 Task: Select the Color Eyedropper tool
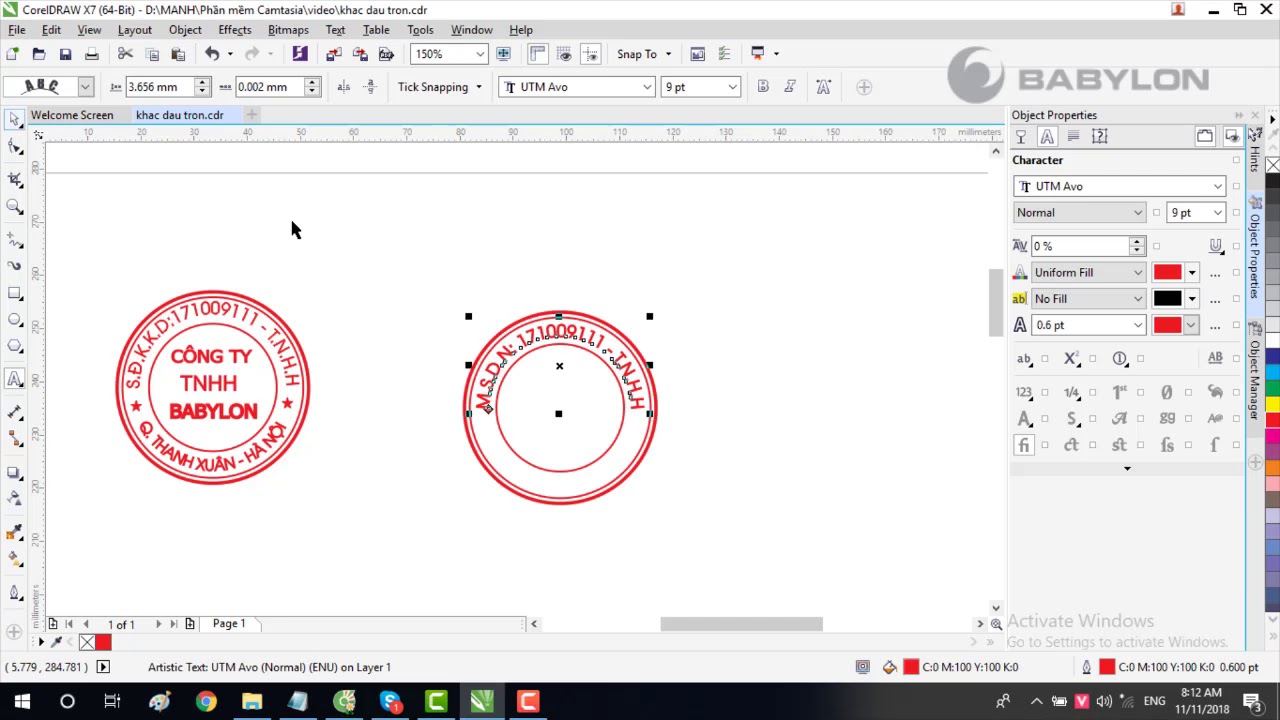pos(14,532)
